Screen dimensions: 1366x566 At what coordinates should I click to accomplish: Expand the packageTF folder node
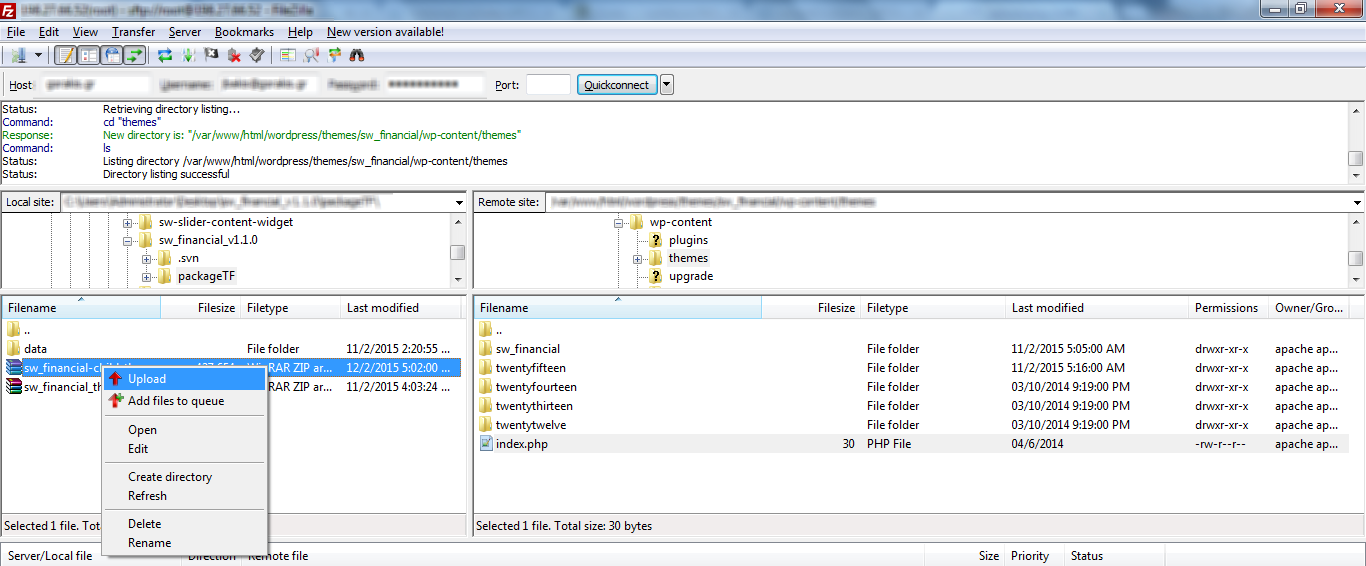pyautogui.click(x=147, y=276)
